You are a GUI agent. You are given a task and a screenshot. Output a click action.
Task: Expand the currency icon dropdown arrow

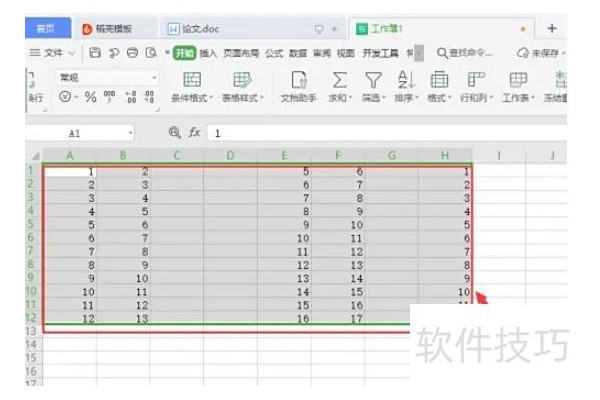76,97
